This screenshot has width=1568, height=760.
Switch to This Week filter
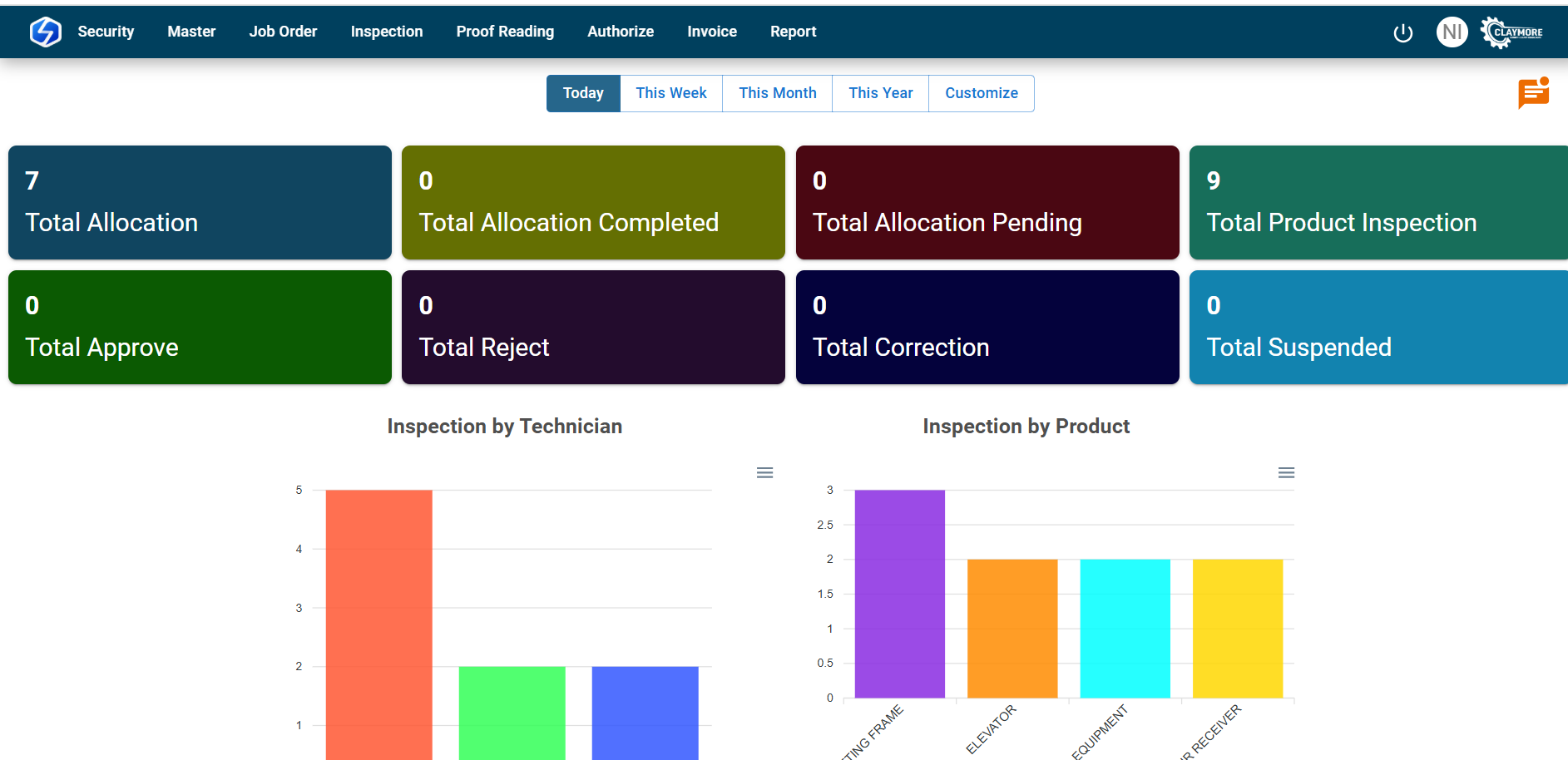click(671, 93)
